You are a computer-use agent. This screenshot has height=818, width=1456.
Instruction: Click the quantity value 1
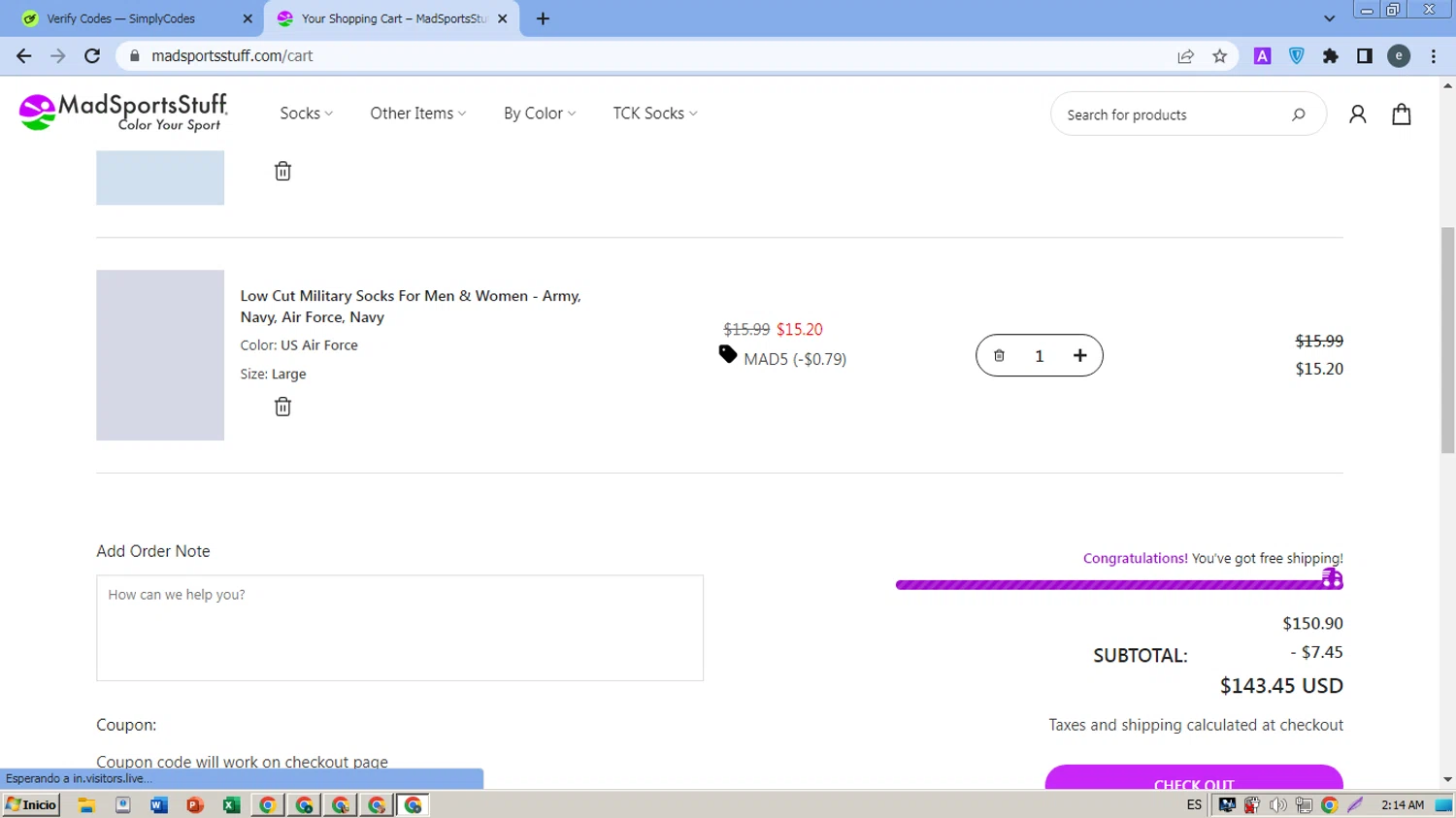(x=1039, y=356)
